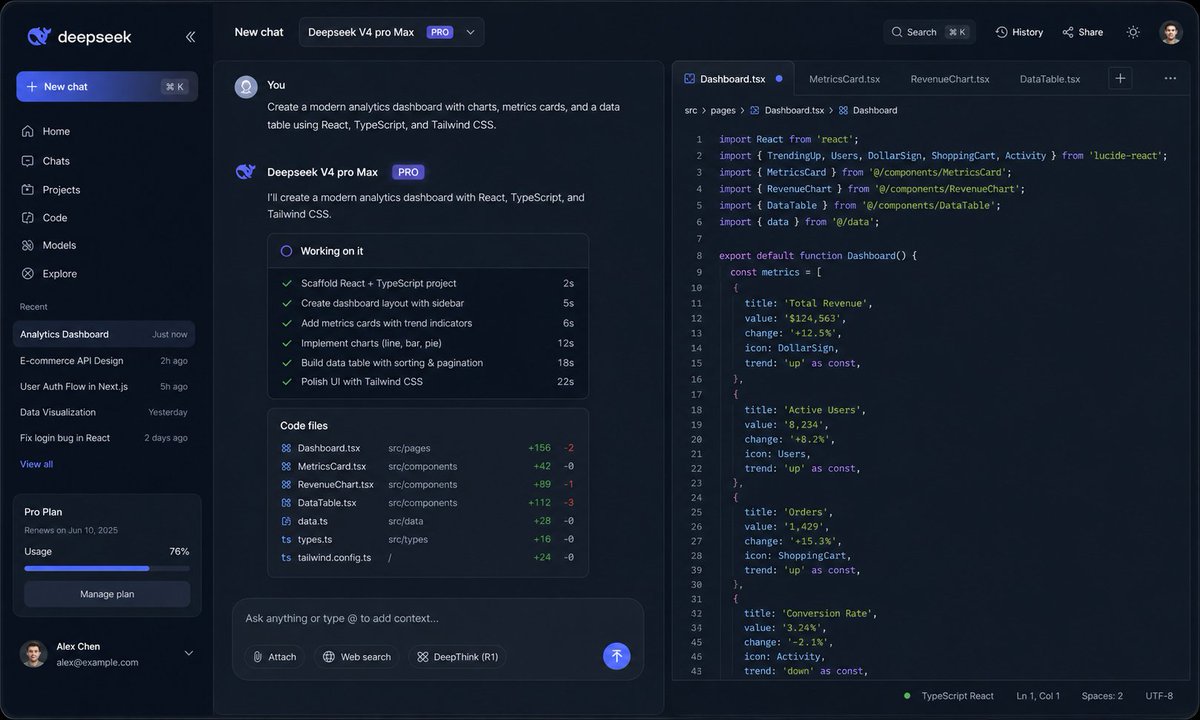The height and width of the screenshot is (720, 1200).
Task: Collapse the sidebar with double-chevron icon
Action: 190,37
